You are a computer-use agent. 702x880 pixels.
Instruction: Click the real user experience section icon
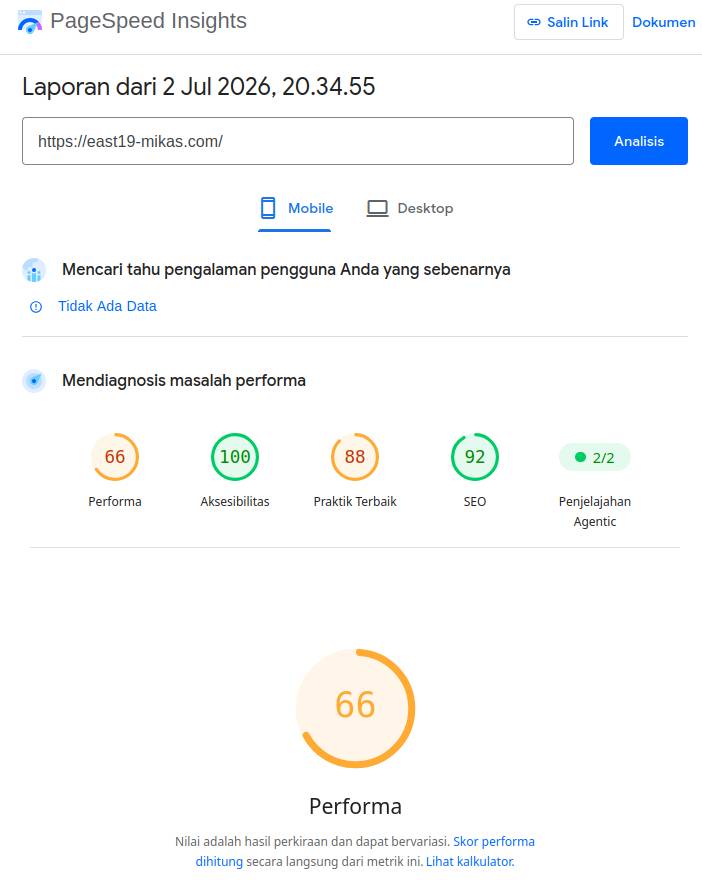(34, 271)
